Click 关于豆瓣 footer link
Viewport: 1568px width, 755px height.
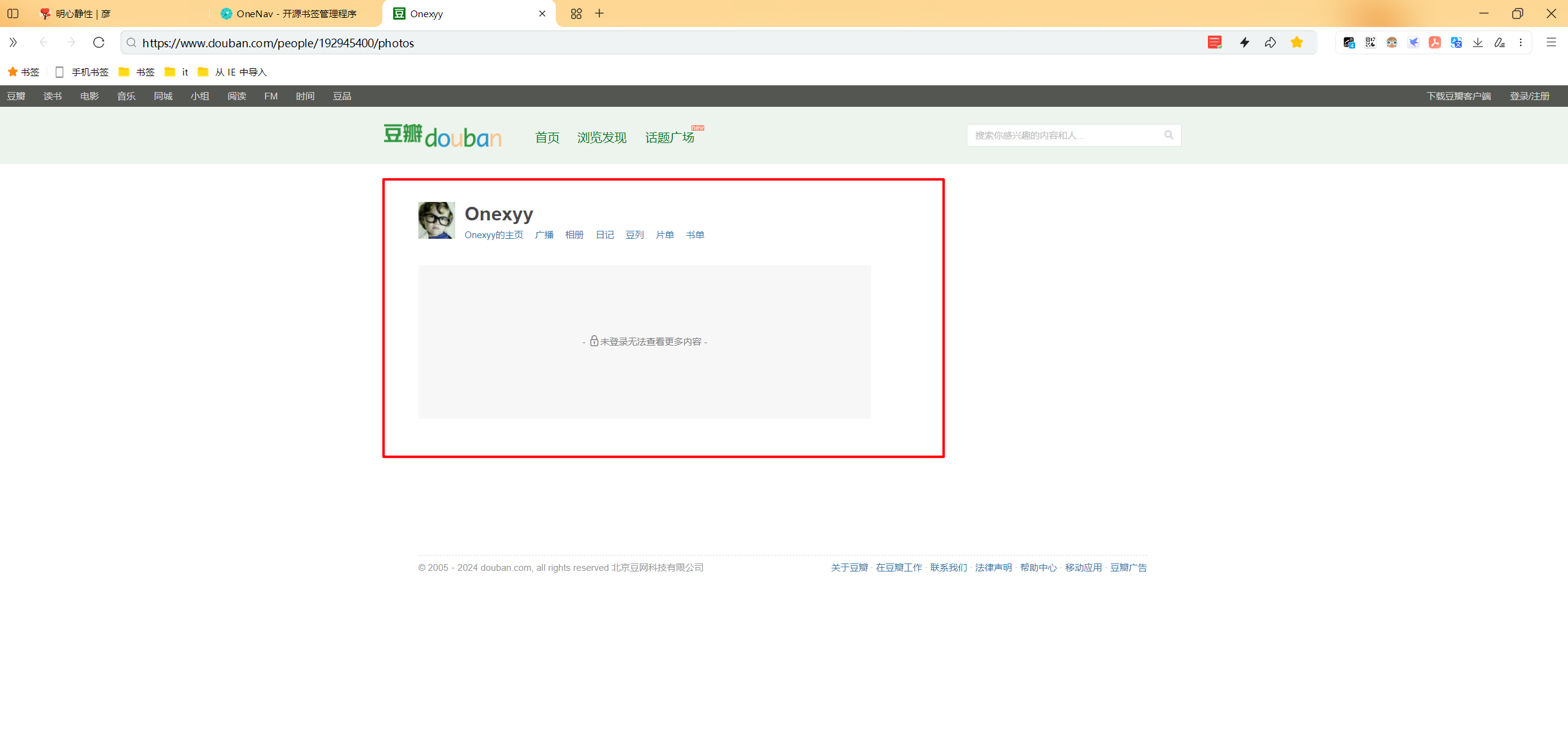pos(850,568)
